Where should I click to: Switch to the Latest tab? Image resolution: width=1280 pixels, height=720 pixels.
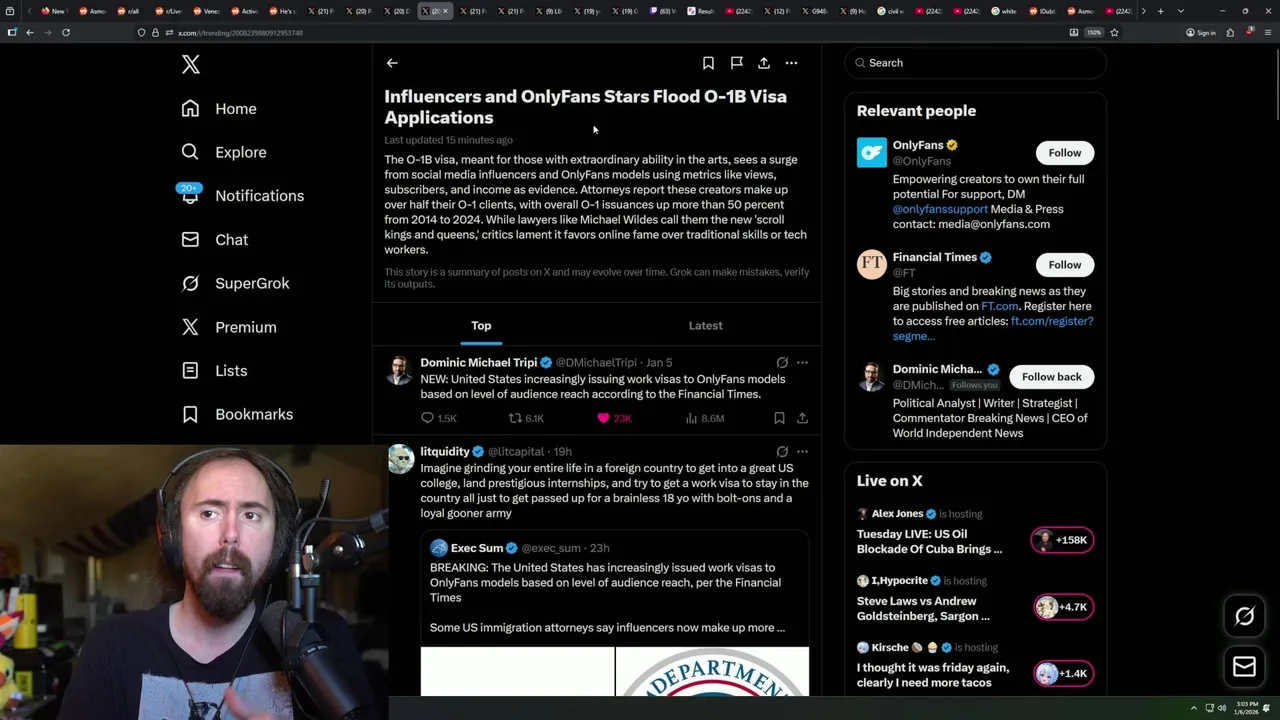[705, 326]
